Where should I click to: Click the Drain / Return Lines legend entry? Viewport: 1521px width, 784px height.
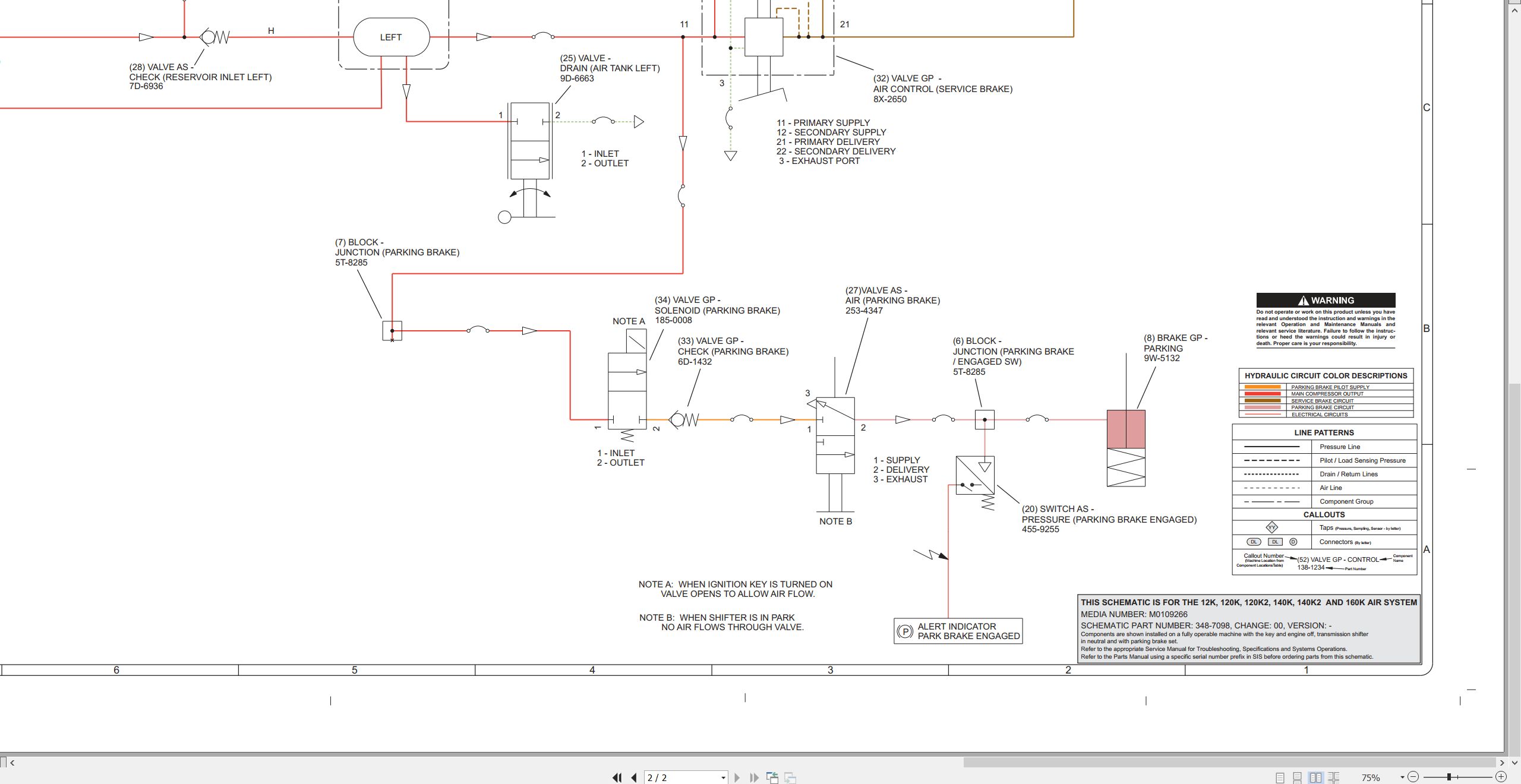click(1324, 474)
